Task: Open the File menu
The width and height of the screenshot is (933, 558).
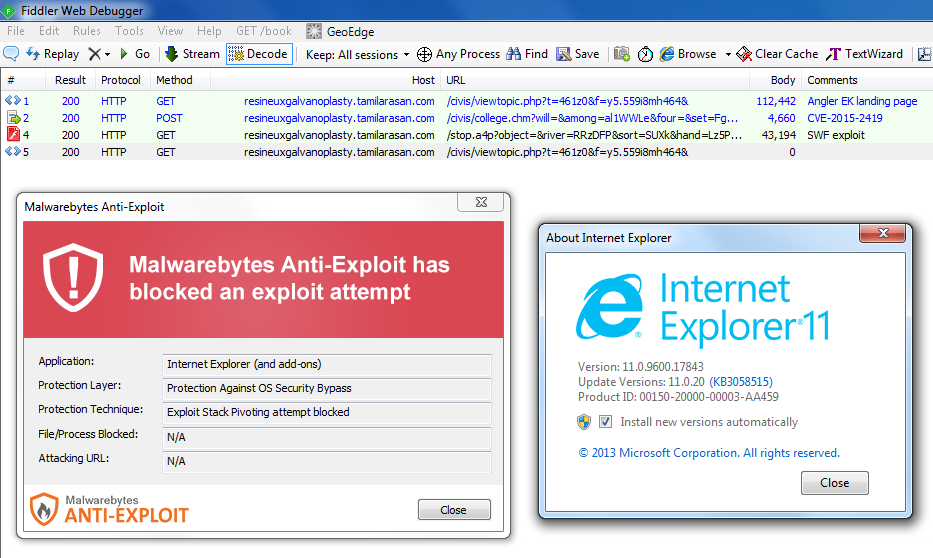Action: tap(15, 31)
